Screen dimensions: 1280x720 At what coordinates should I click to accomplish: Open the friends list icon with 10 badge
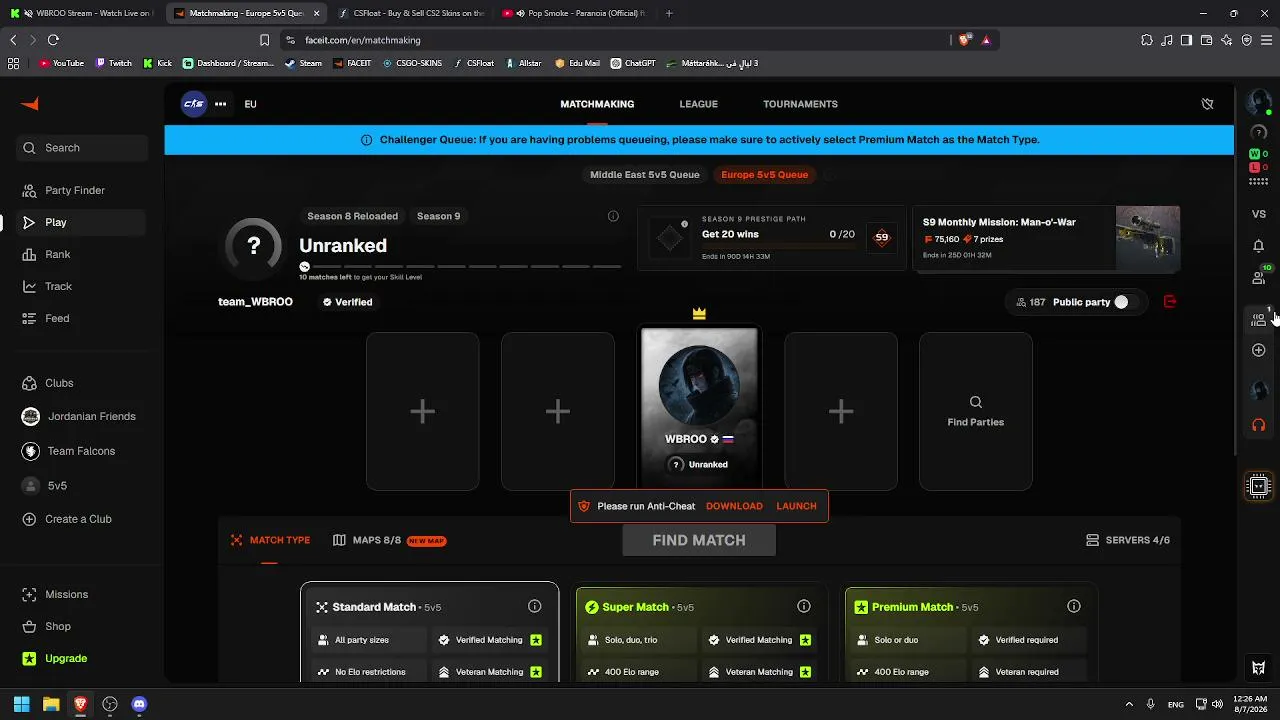coord(1259,277)
